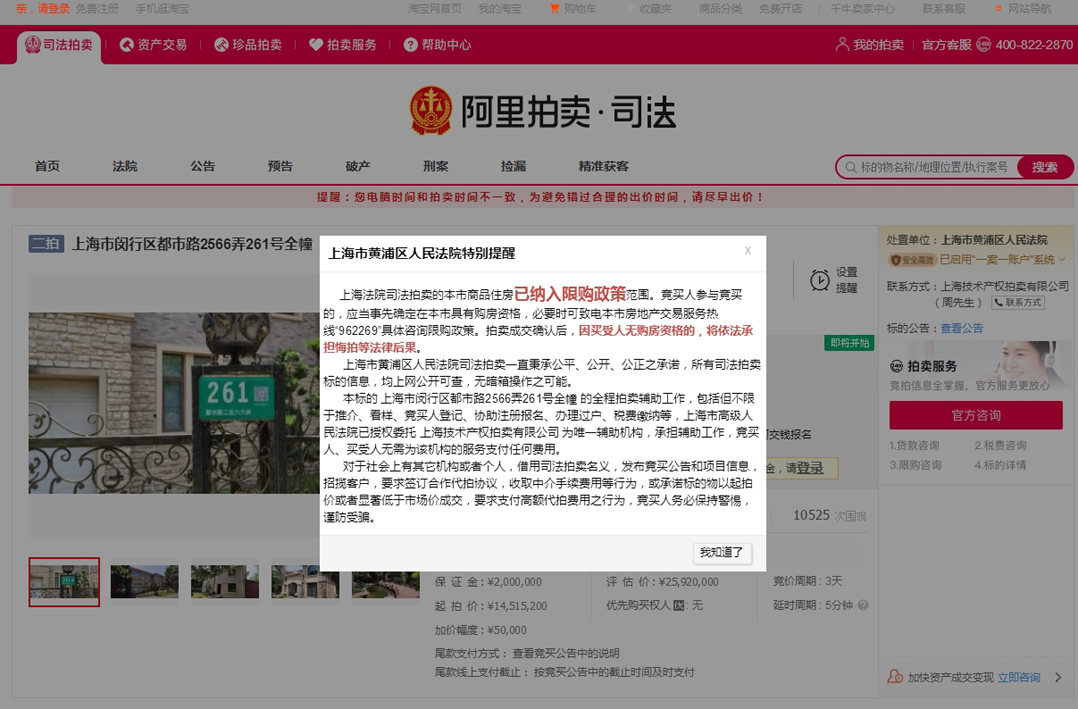Image resolution: width=1078 pixels, height=709 pixels.
Task: Open the 预告 navigation item
Action: click(280, 166)
